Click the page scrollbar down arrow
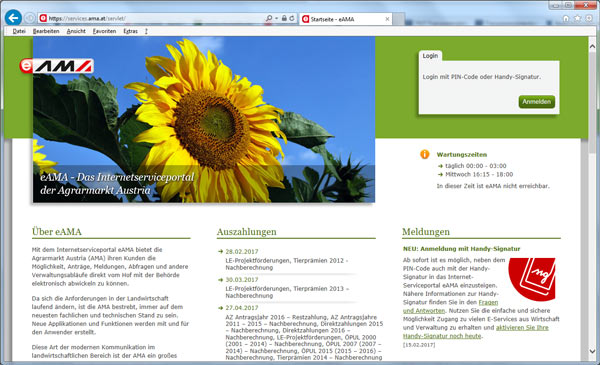 (x=592, y=351)
